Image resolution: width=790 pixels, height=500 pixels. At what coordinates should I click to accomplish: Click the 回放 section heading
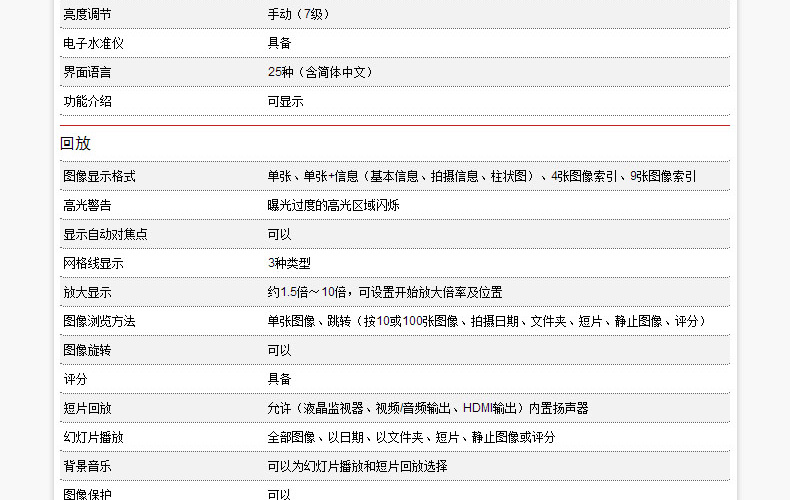[x=75, y=144]
